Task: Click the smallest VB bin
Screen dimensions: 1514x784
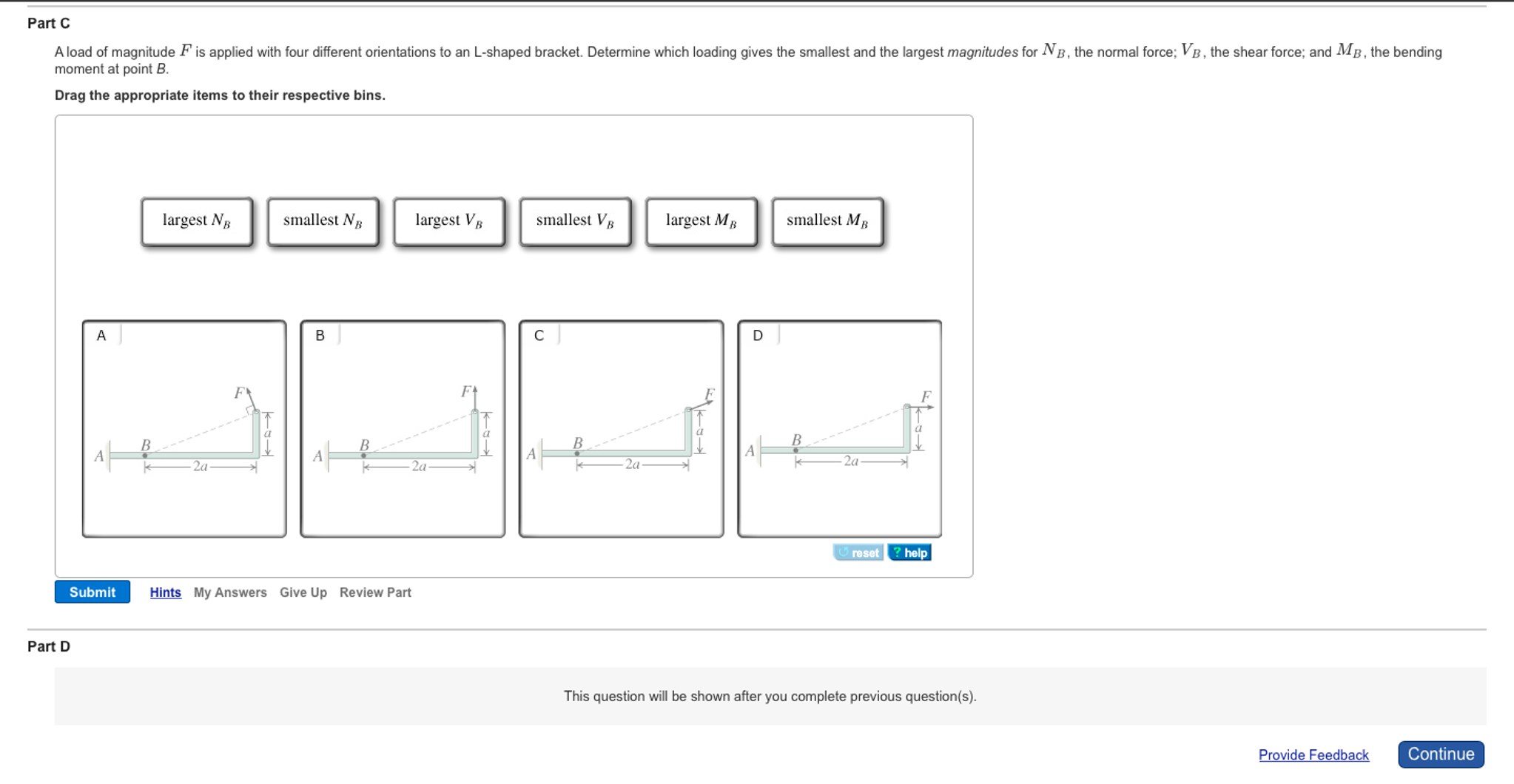Action: [x=575, y=220]
